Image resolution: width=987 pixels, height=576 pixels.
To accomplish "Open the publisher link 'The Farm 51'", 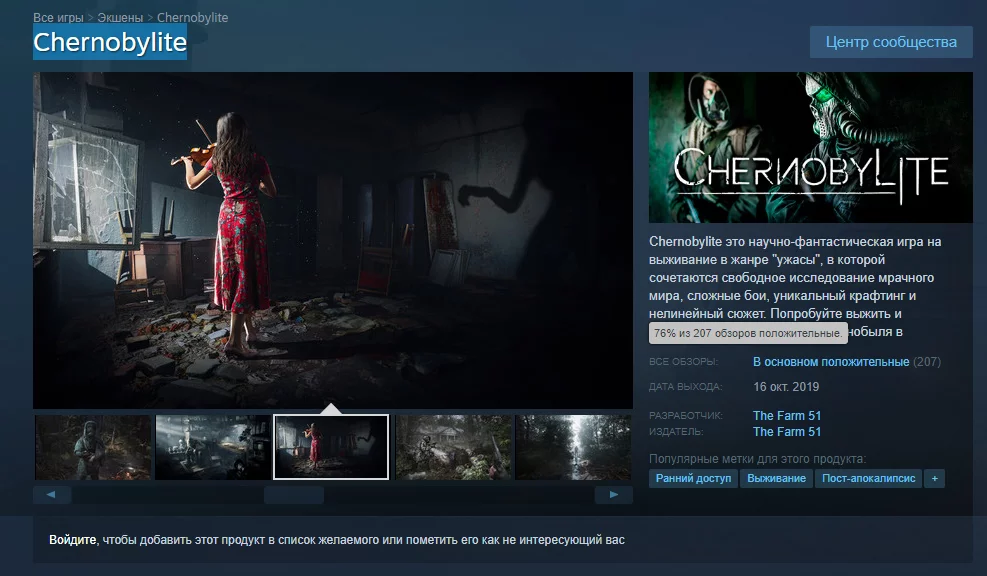I will tap(787, 432).
